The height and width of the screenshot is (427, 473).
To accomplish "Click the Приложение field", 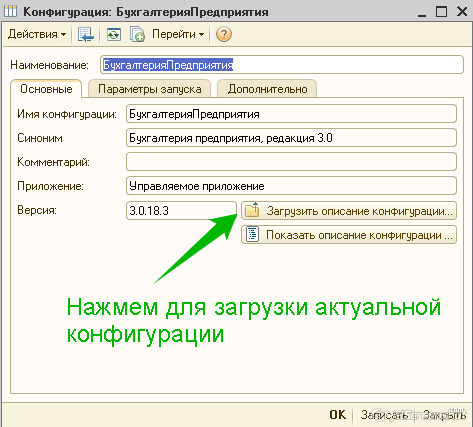I will pos(291,186).
